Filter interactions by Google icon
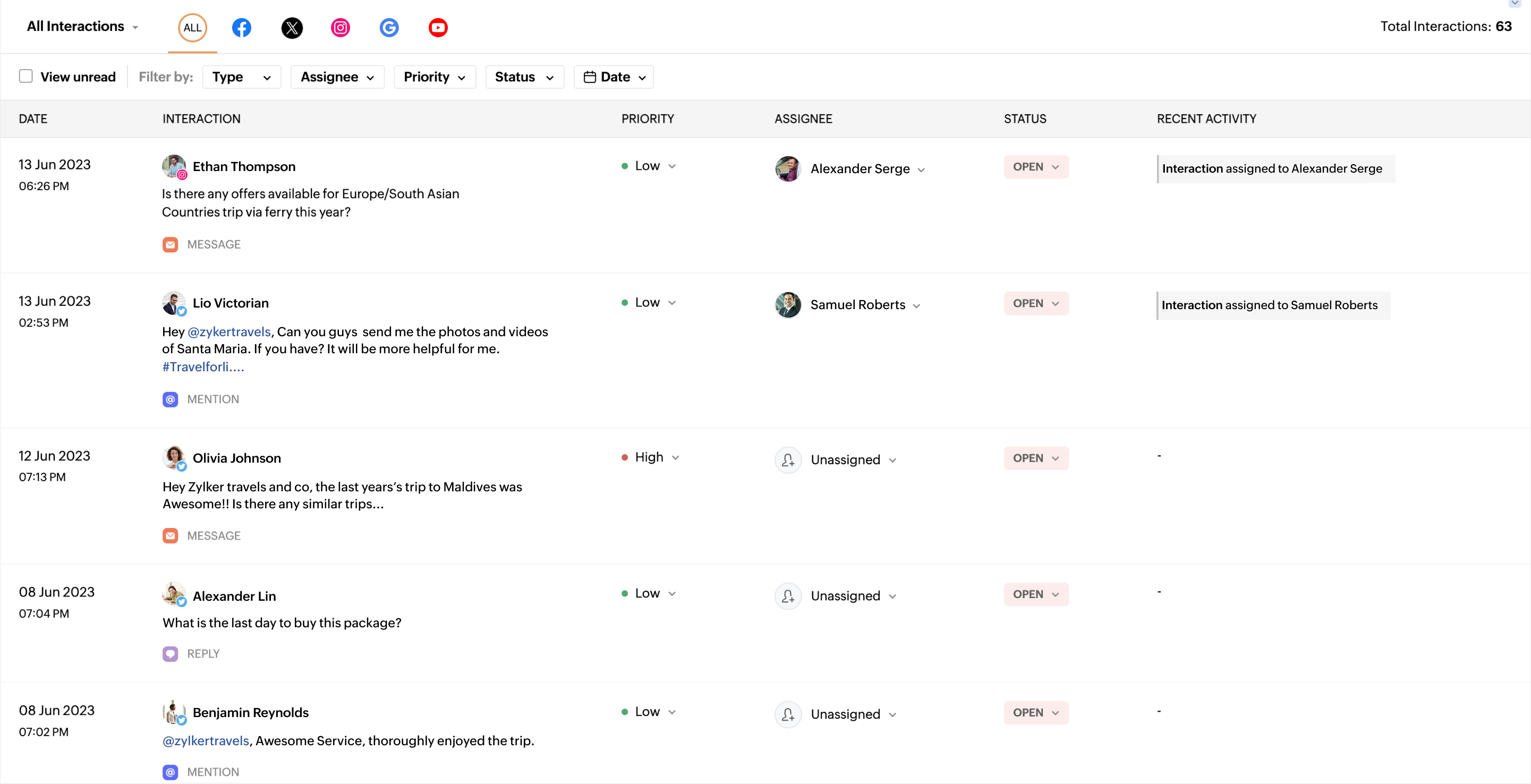 click(x=389, y=28)
